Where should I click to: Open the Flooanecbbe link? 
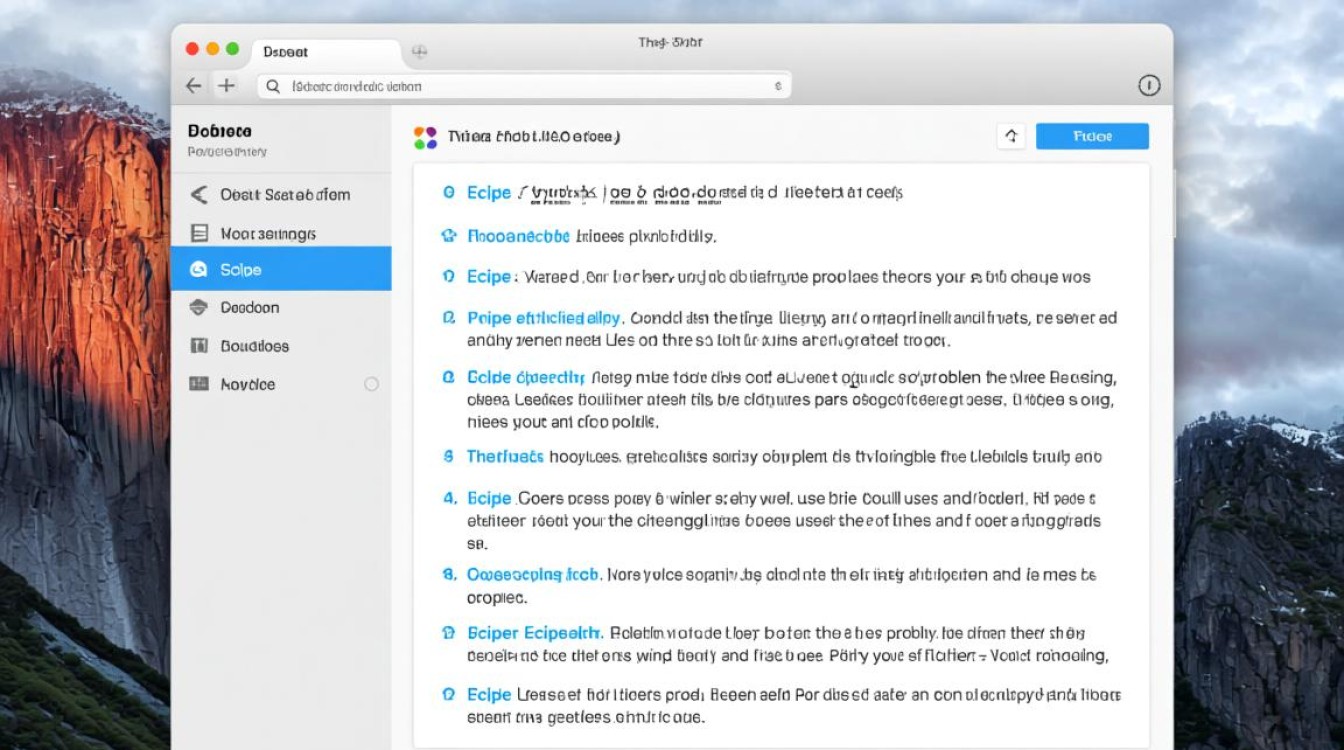519,237
